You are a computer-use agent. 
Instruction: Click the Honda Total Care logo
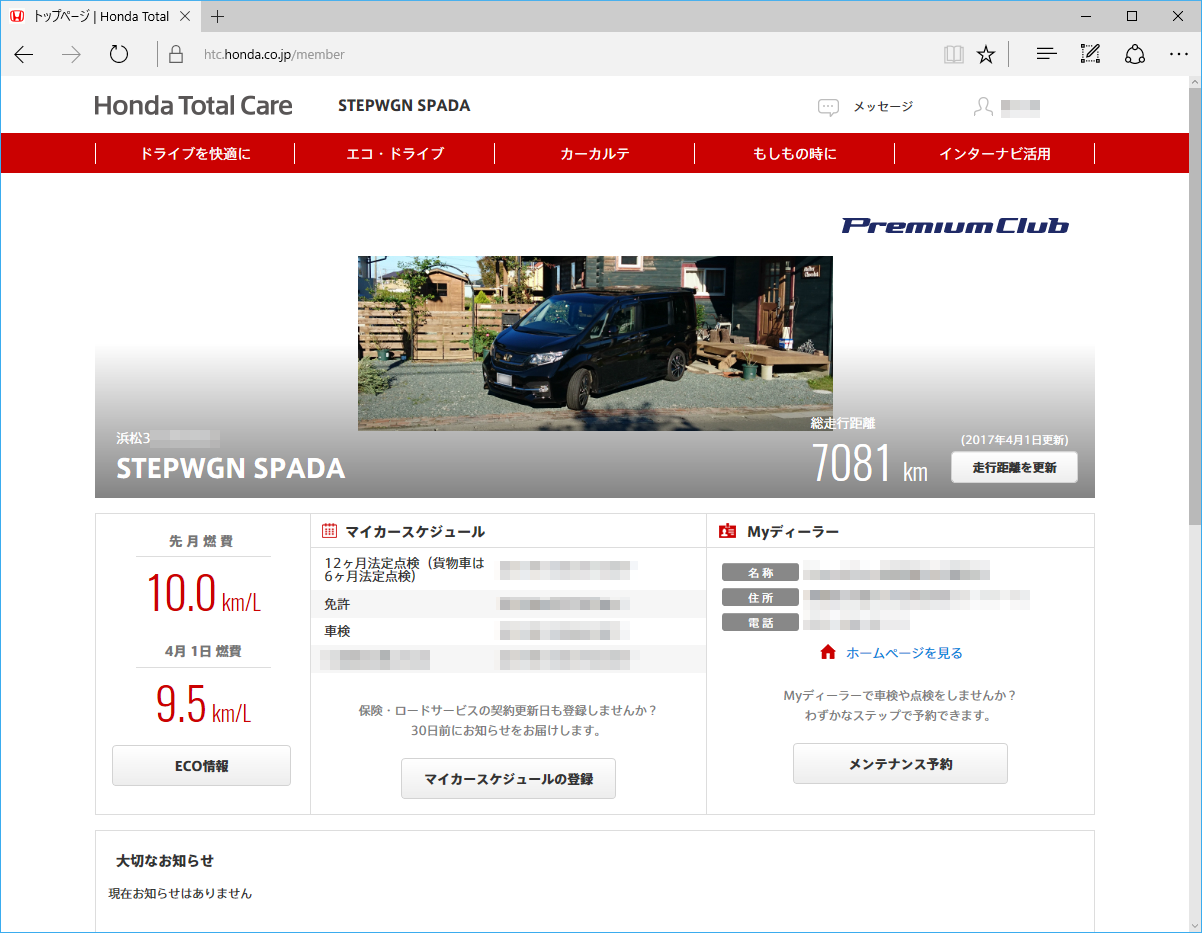pos(194,106)
